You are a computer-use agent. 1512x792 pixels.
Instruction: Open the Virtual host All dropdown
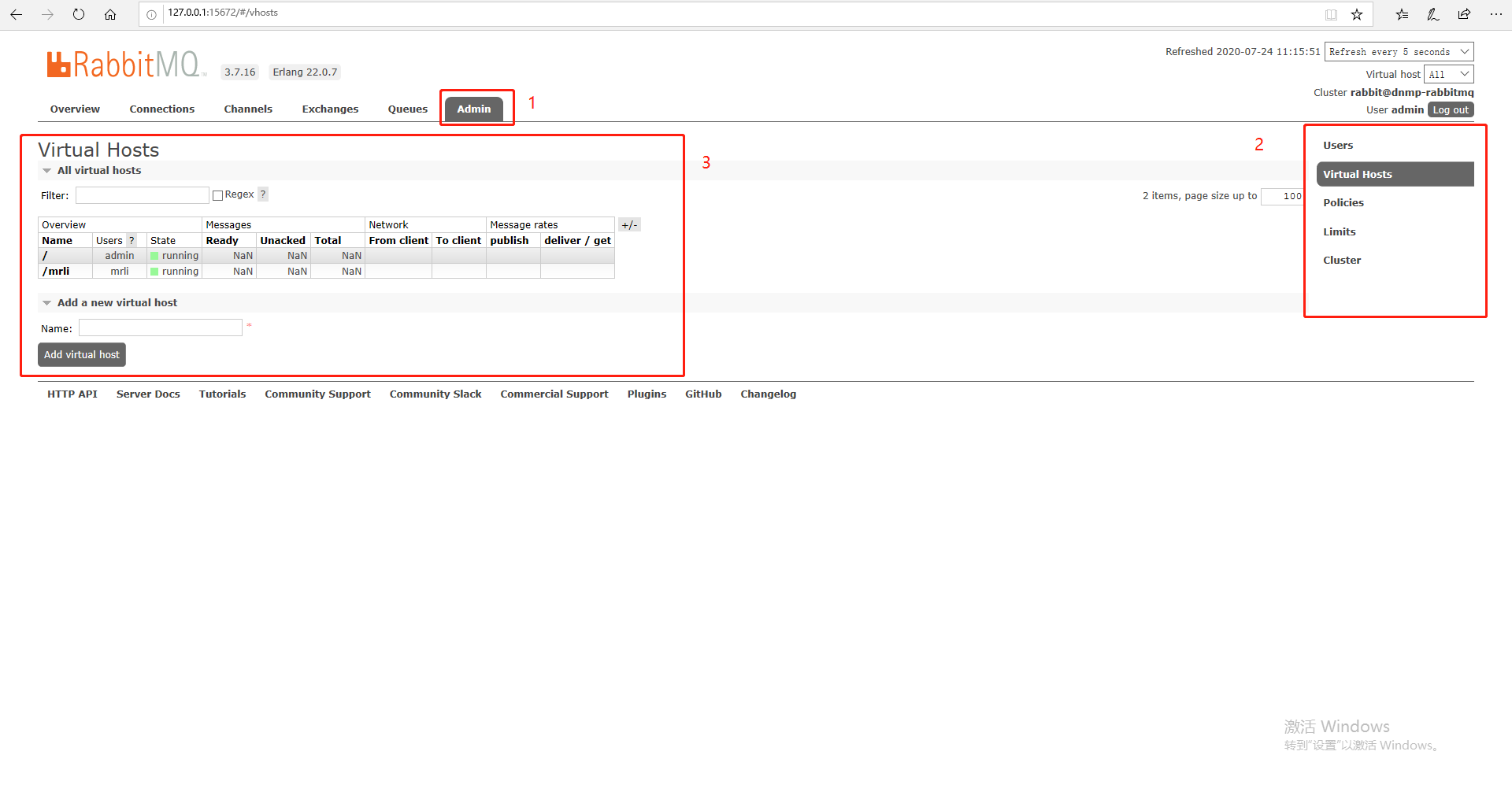[x=1448, y=74]
